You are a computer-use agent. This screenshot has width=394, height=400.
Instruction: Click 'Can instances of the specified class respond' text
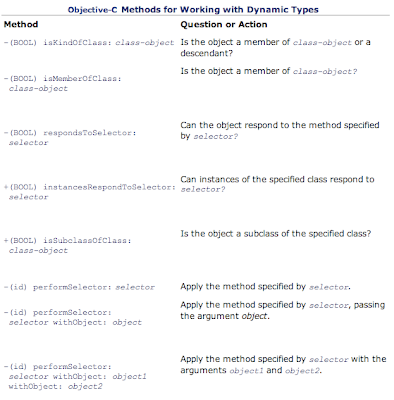tap(277, 184)
